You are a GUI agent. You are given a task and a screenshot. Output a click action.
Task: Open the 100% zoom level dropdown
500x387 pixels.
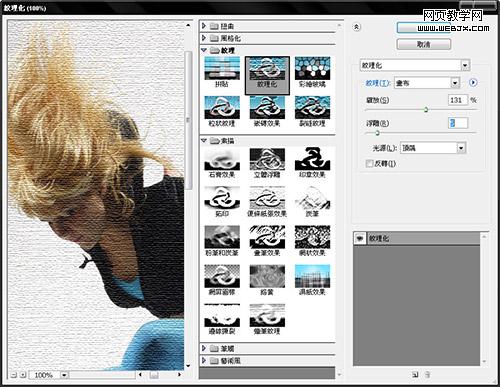64,375
